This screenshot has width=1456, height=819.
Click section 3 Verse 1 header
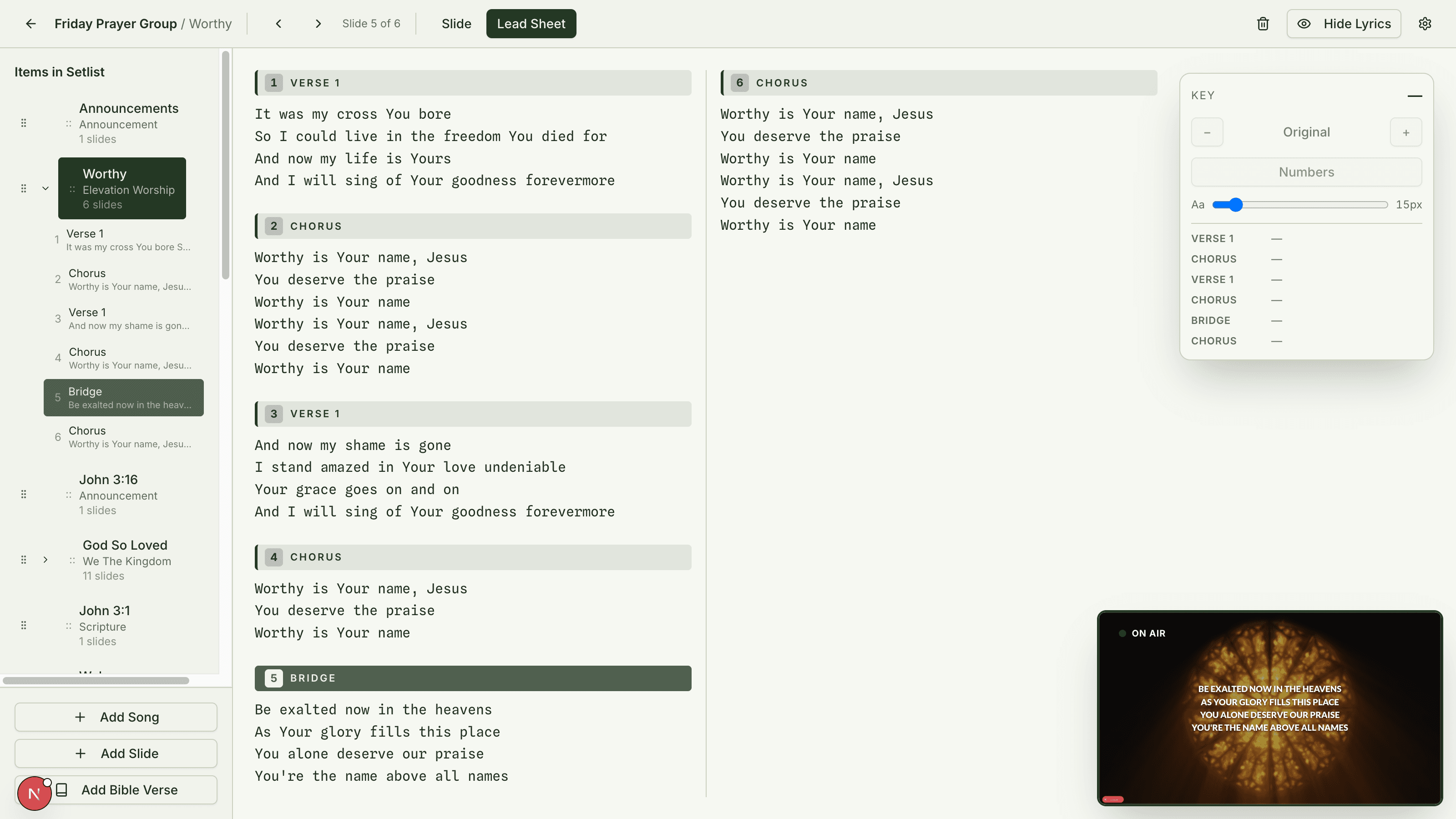pos(473,414)
